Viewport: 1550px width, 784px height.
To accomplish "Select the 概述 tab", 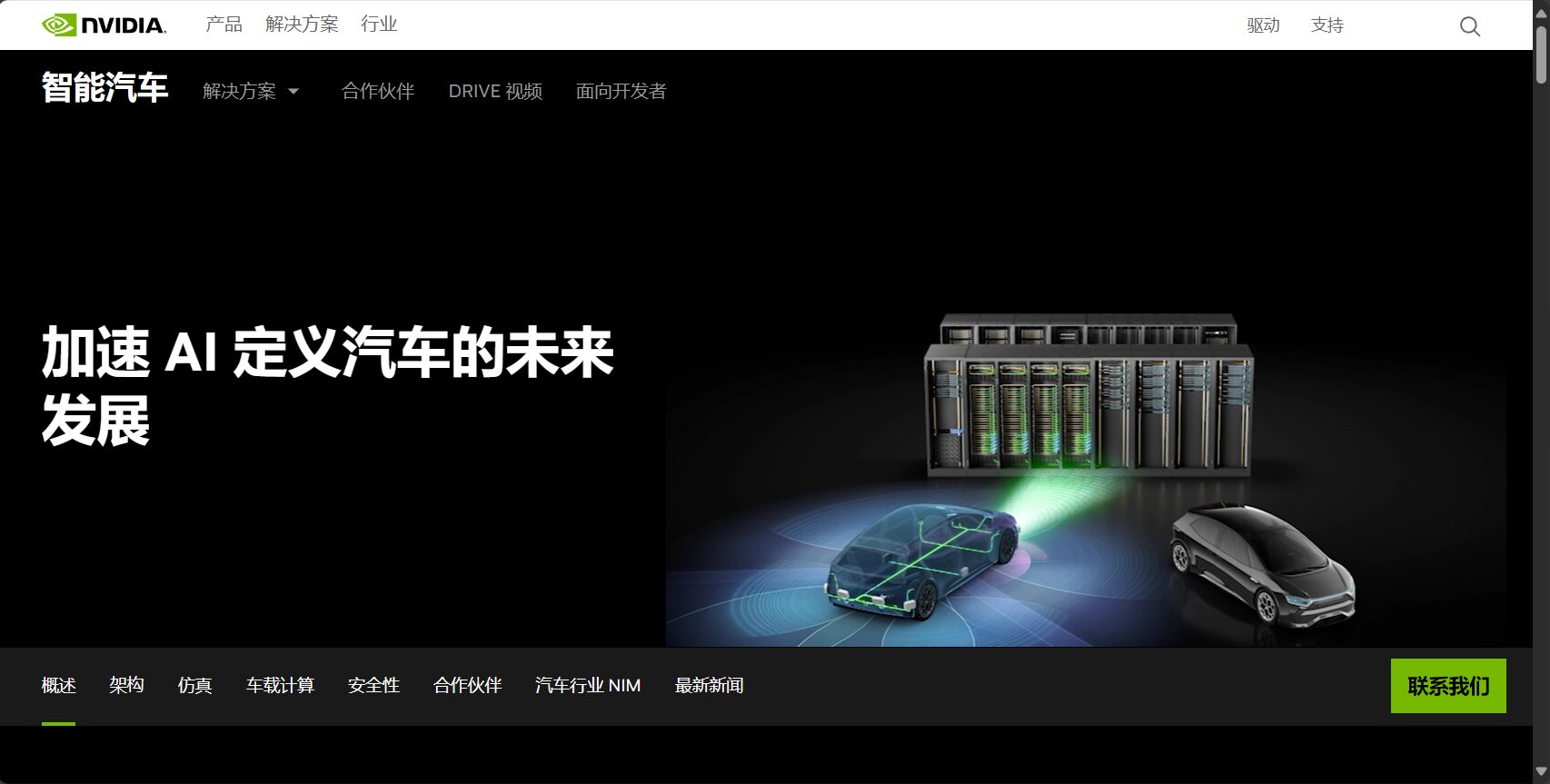I will click(x=58, y=686).
